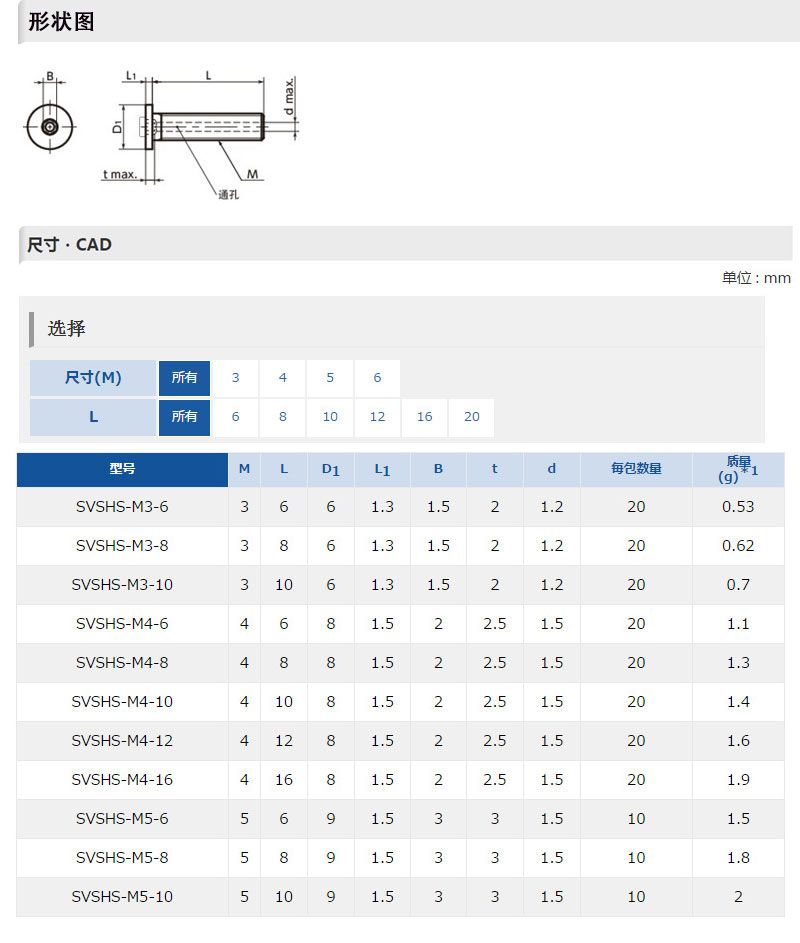
Task: Select thread size M 5 filter
Action: tap(330, 378)
